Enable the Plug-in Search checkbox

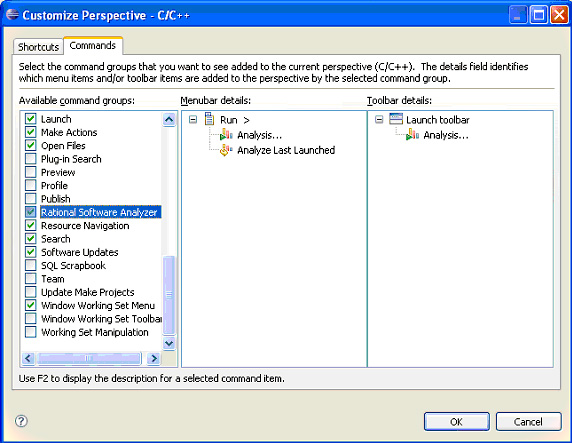click(31, 159)
